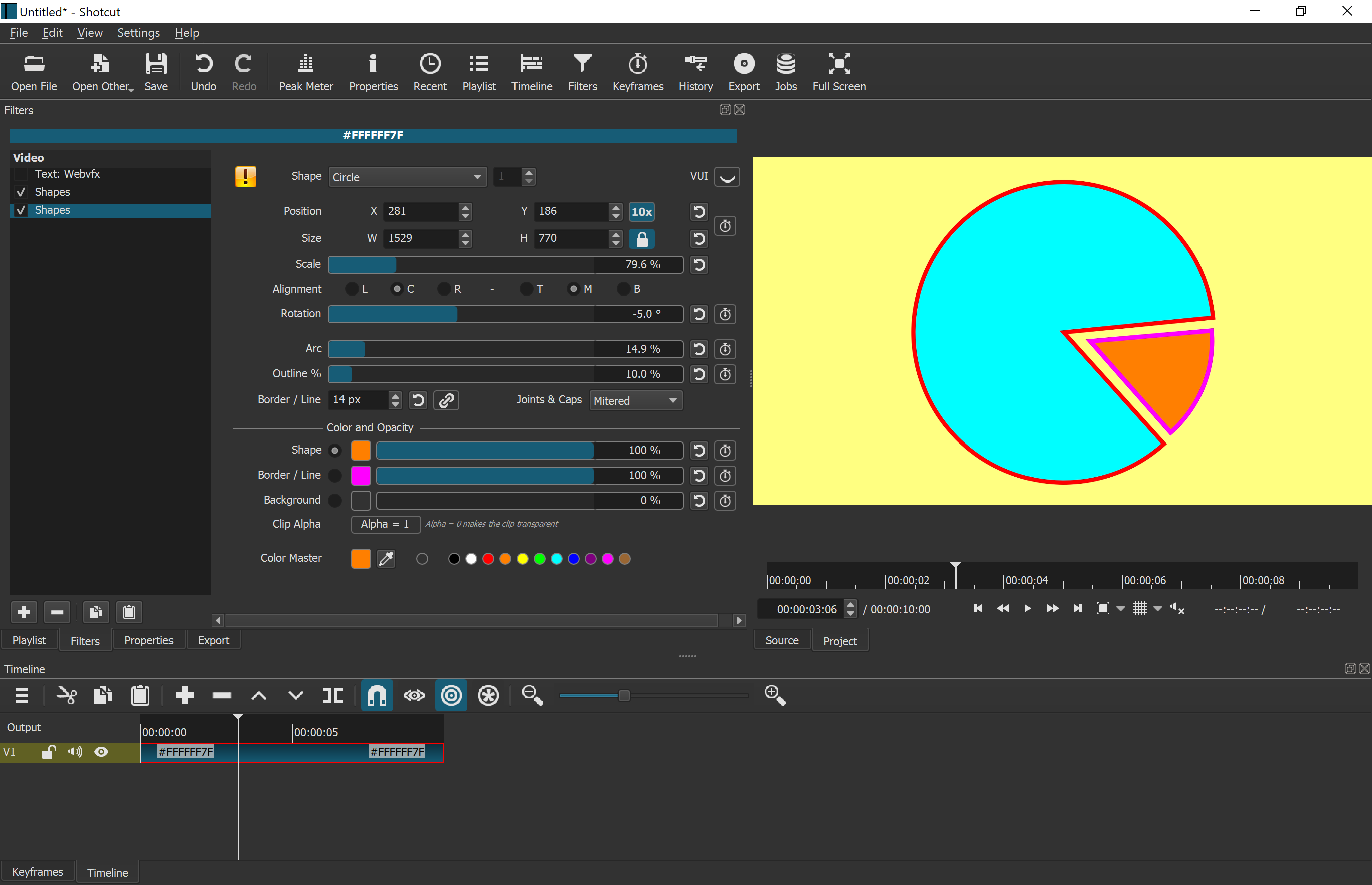The image size is (1372, 885).
Task: Open the VUI dropdown button
Action: (727, 177)
